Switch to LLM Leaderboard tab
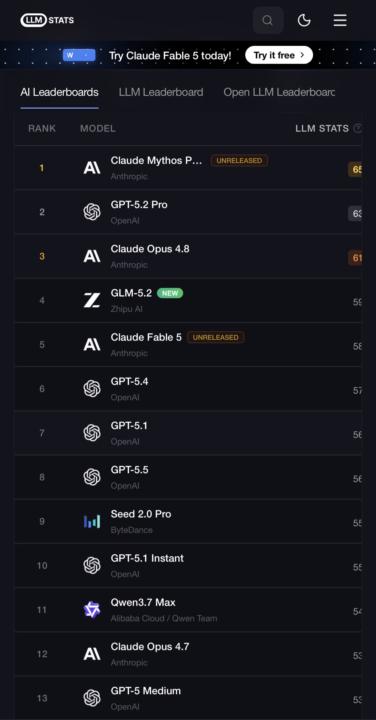Viewport: 376px width, 720px height. 161,92
